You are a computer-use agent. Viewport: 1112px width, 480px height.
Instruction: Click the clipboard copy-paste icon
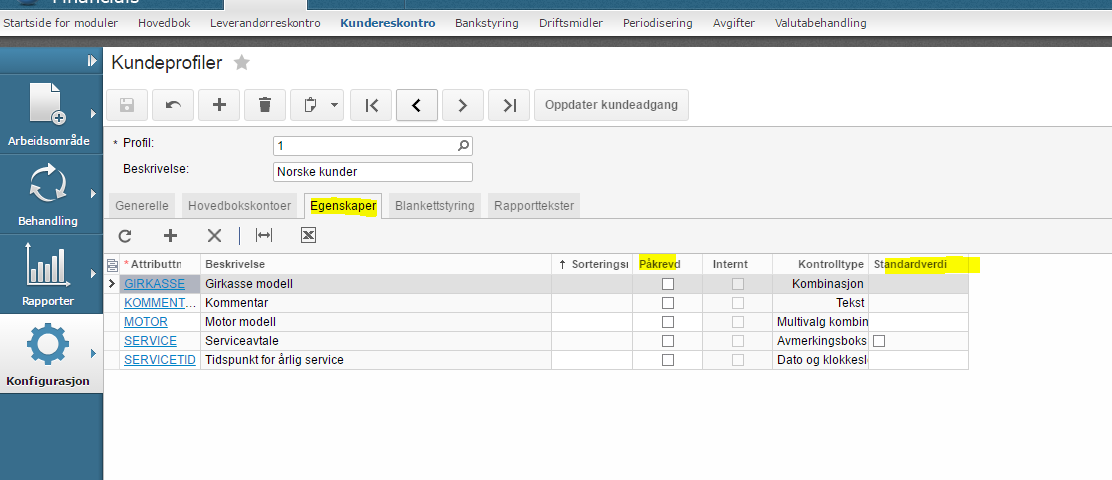tap(310, 105)
